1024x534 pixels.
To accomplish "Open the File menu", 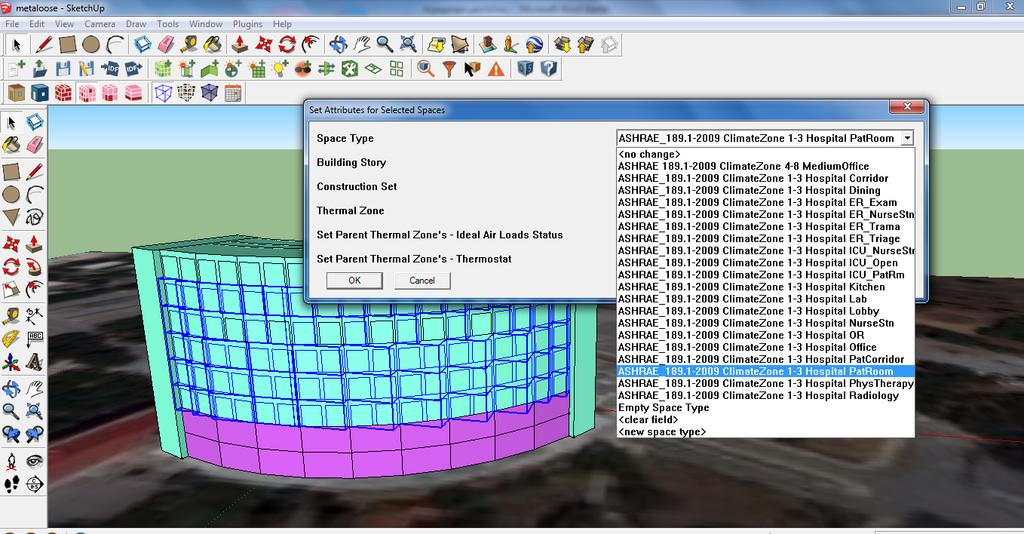I will pos(12,24).
